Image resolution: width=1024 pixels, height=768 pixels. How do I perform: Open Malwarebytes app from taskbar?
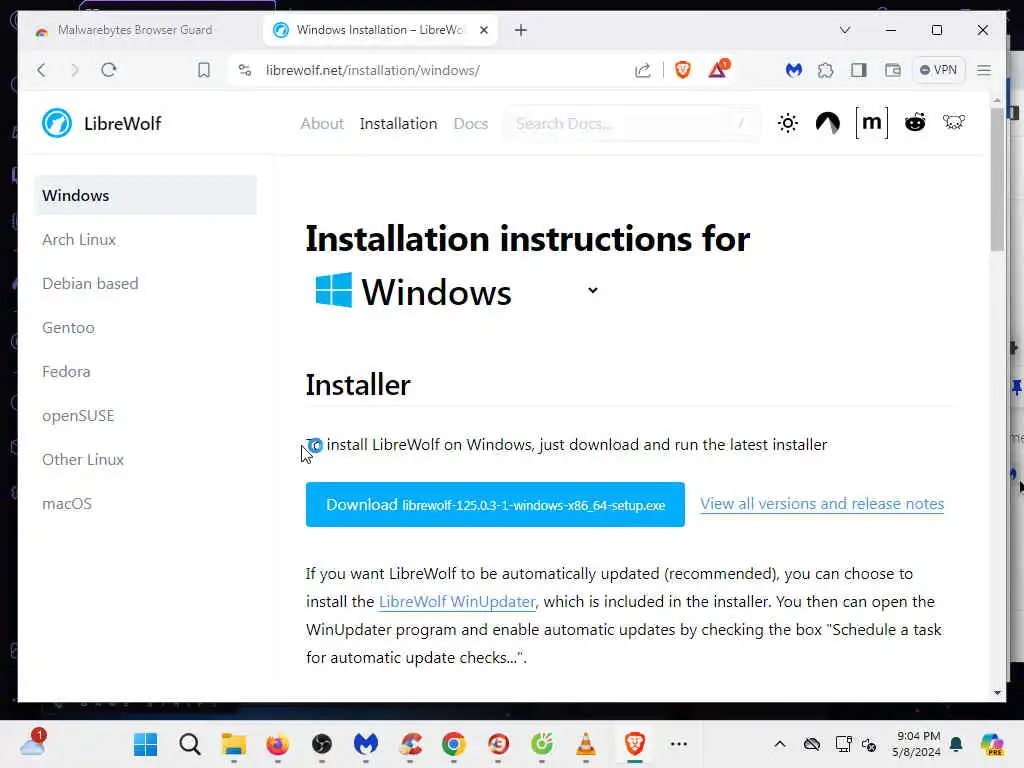coord(366,744)
